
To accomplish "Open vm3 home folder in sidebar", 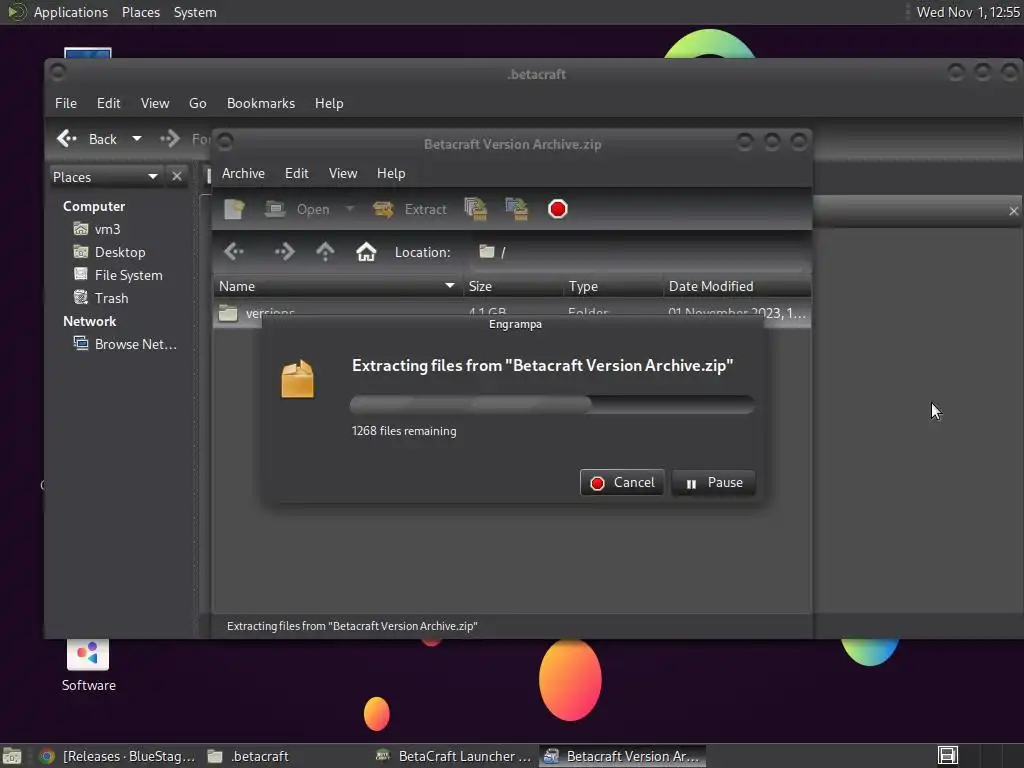I will pyautogui.click(x=98, y=229).
